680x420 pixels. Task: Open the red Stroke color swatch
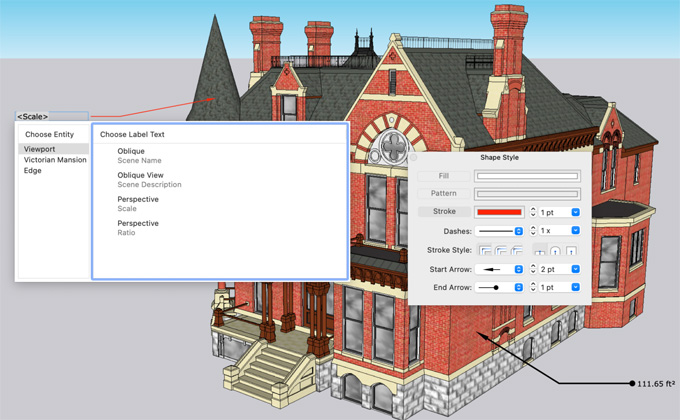pyautogui.click(x=499, y=212)
